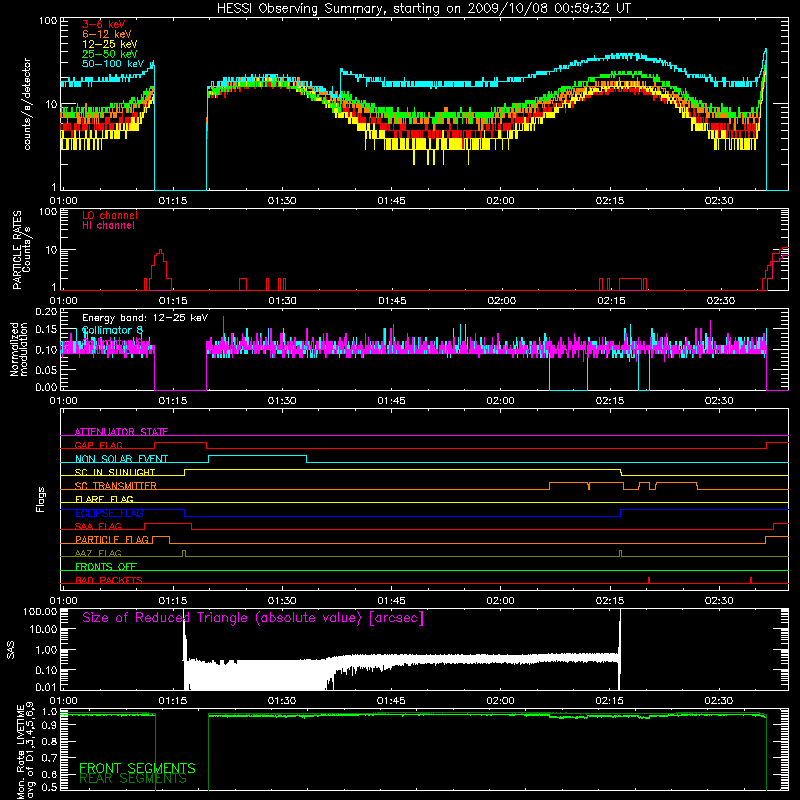Screen dimensions: 800x800
Task: Click the yellow 12-25 keV count-rate legend label
Action: [110, 44]
